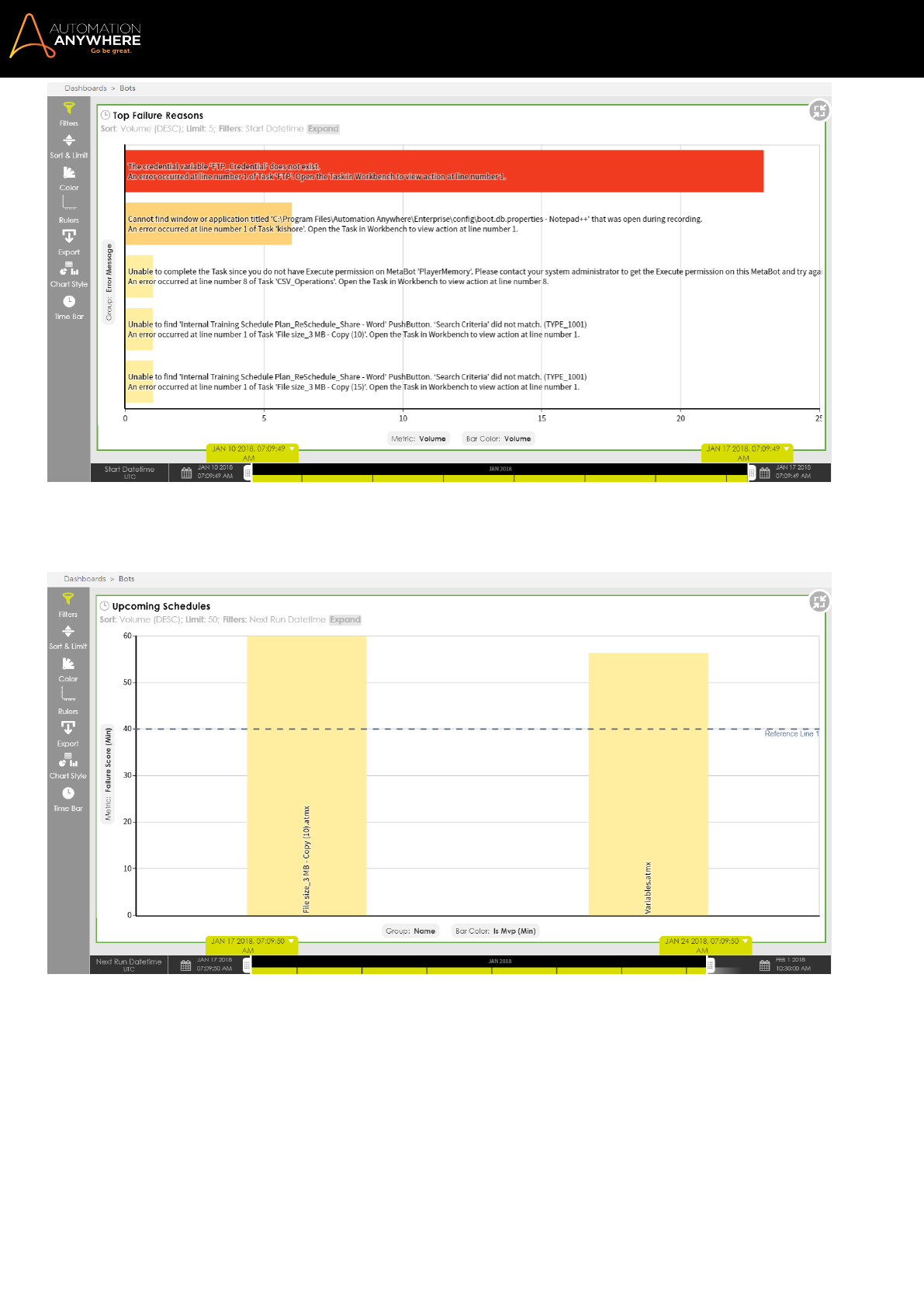The width and height of the screenshot is (924, 1307).
Task: Click Export icon in top dashboard sidebar
Action: [69, 242]
